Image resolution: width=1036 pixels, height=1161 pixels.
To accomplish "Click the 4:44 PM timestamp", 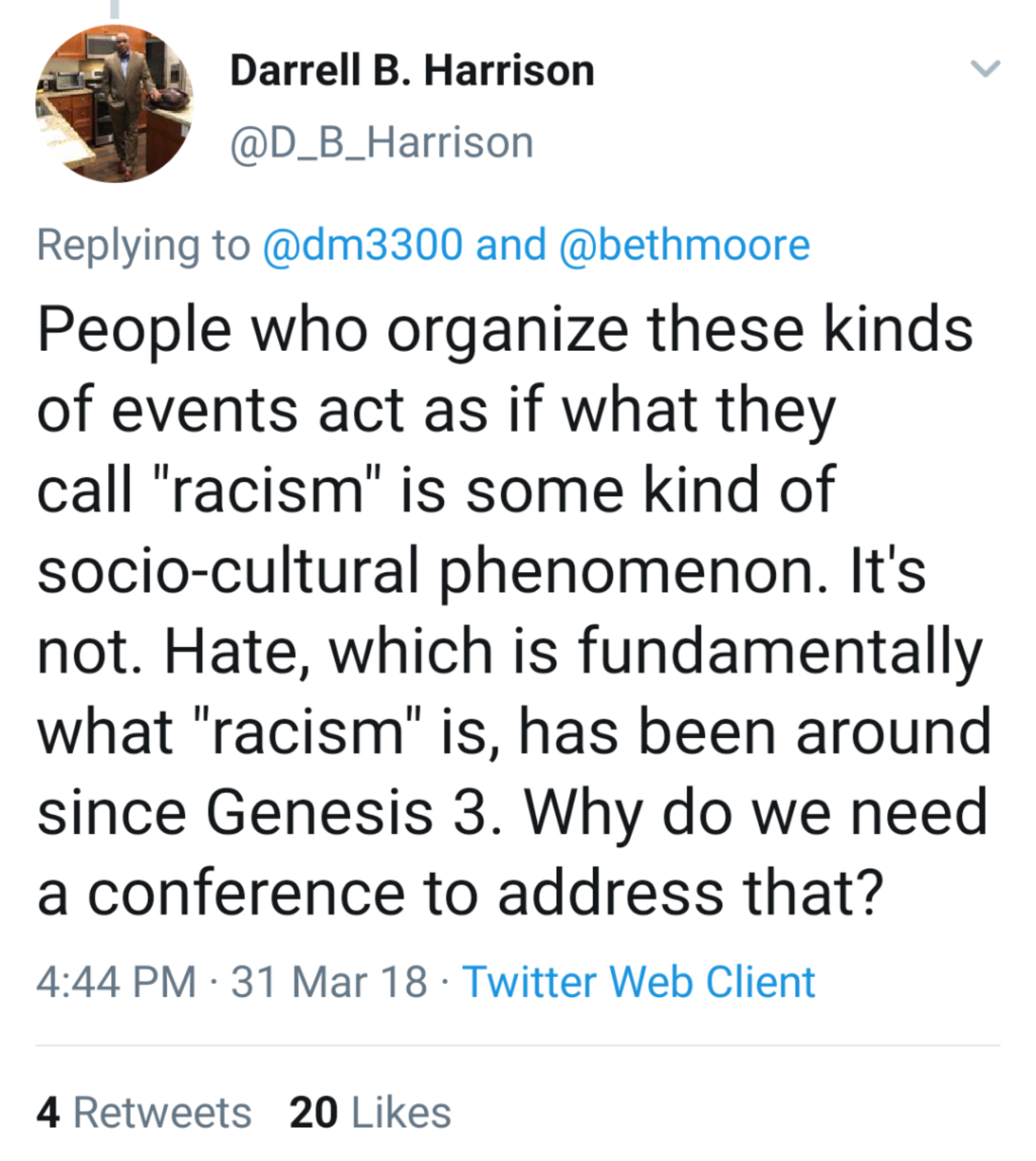I will point(116,982).
